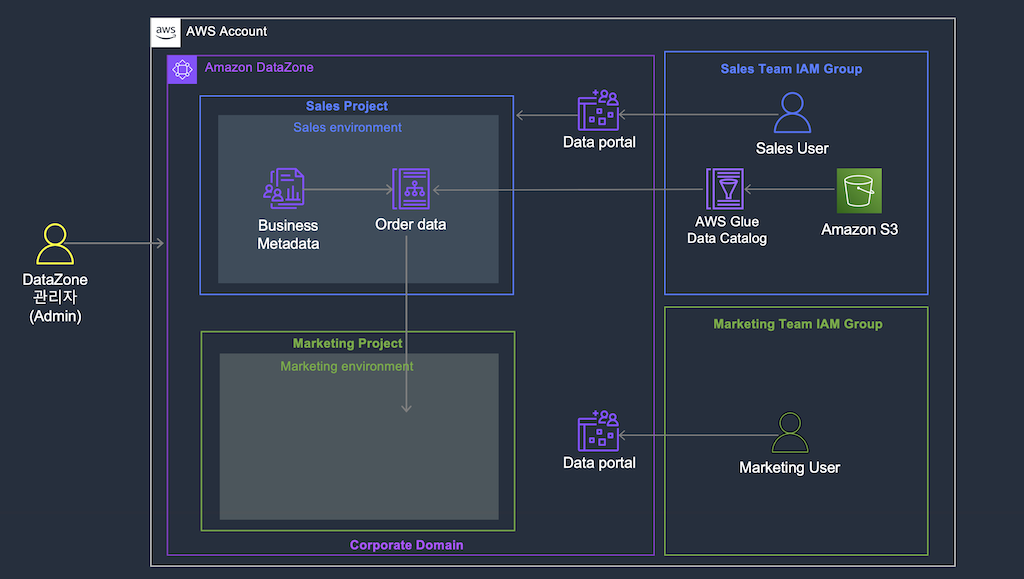This screenshot has width=1024, height=579.
Task: Click the Amazon S3 bucket icon
Action: click(x=859, y=191)
